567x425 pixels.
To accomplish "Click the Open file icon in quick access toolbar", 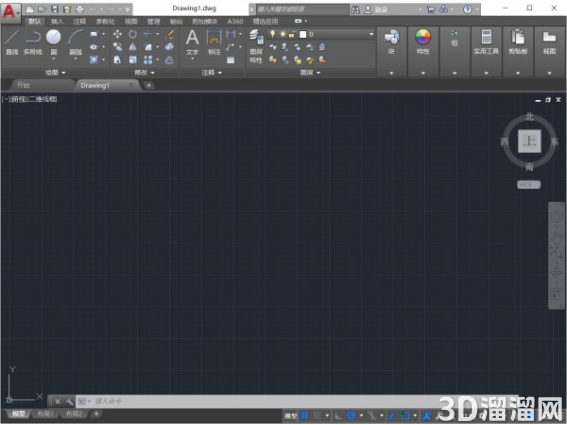I will (x=42, y=9).
